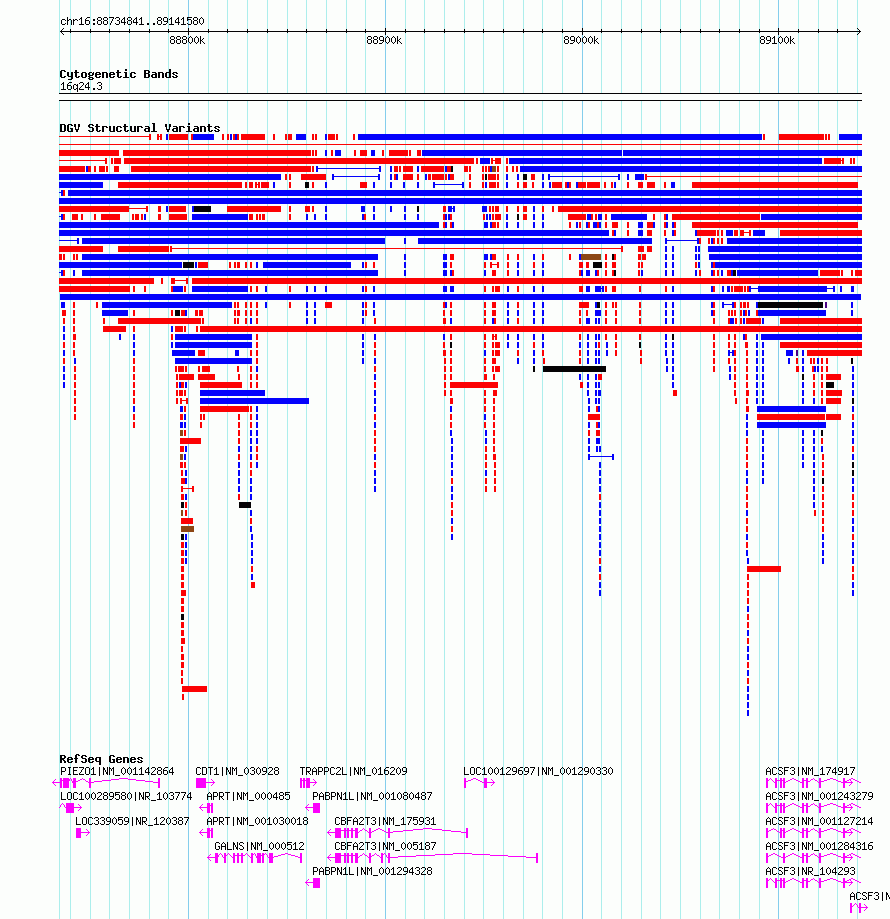Image resolution: width=890 pixels, height=919 pixels.
Task: Click the ACSF3|NR_104293 transcript label
Action: pos(810,872)
